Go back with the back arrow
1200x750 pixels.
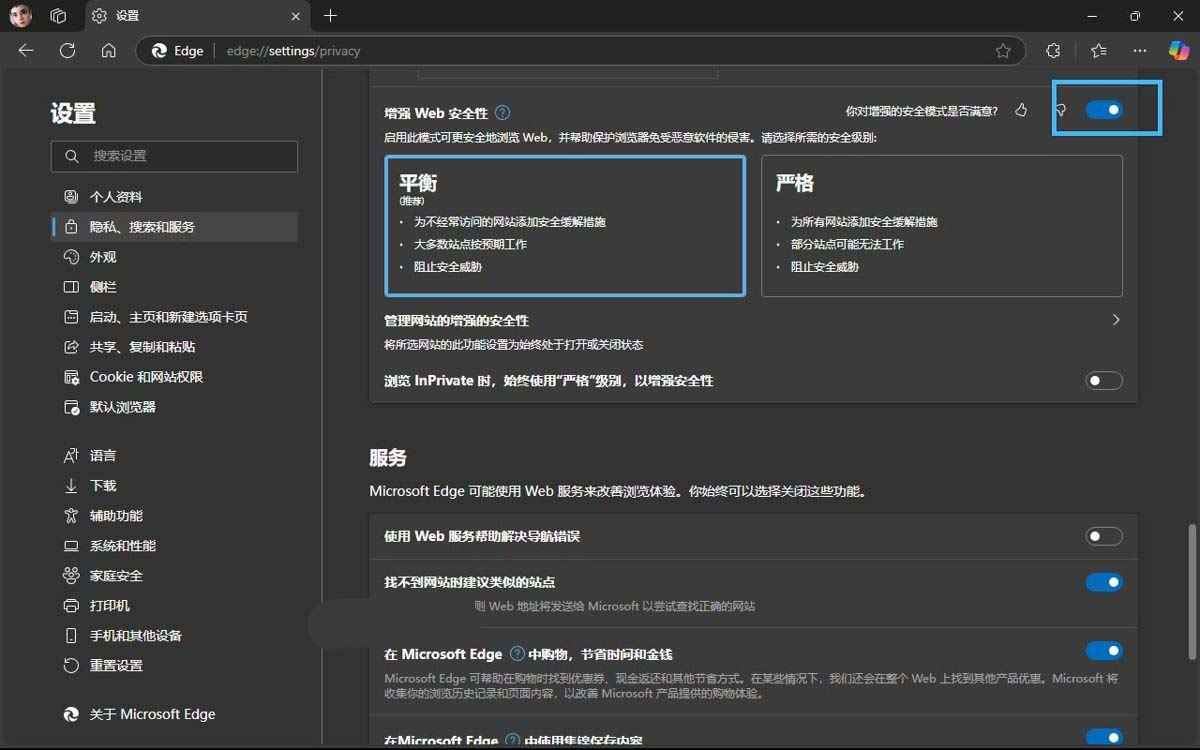pyautogui.click(x=26, y=51)
